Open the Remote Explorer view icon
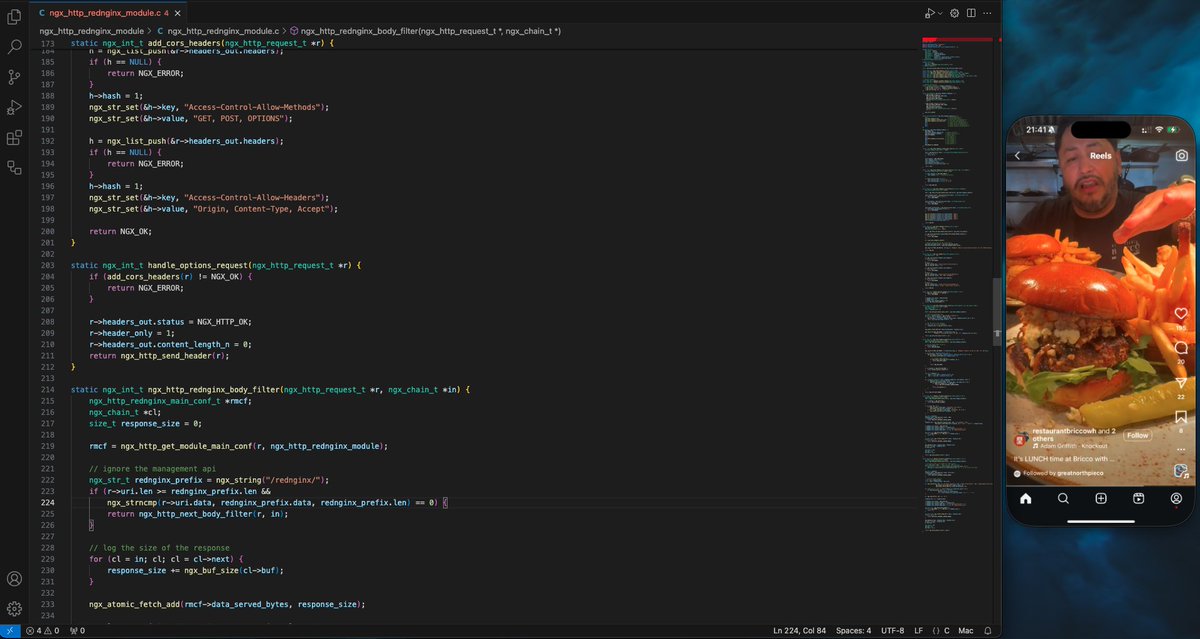Image resolution: width=1200 pixels, height=639 pixels. coord(14,168)
